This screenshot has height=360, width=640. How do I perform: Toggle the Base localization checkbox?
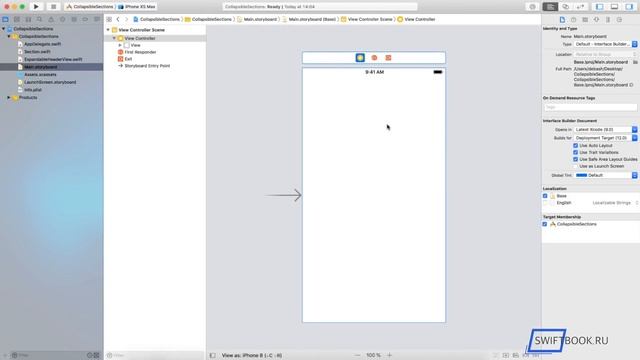[545, 196]
